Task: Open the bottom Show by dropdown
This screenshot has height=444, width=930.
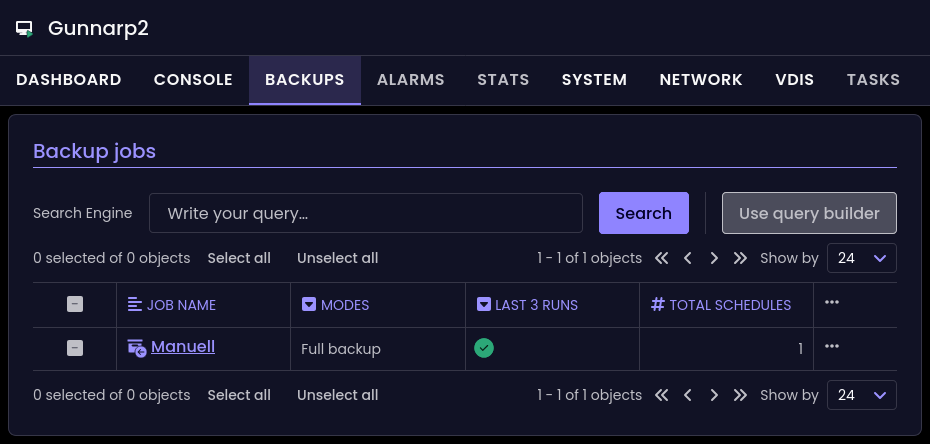Action: (861, 395)
